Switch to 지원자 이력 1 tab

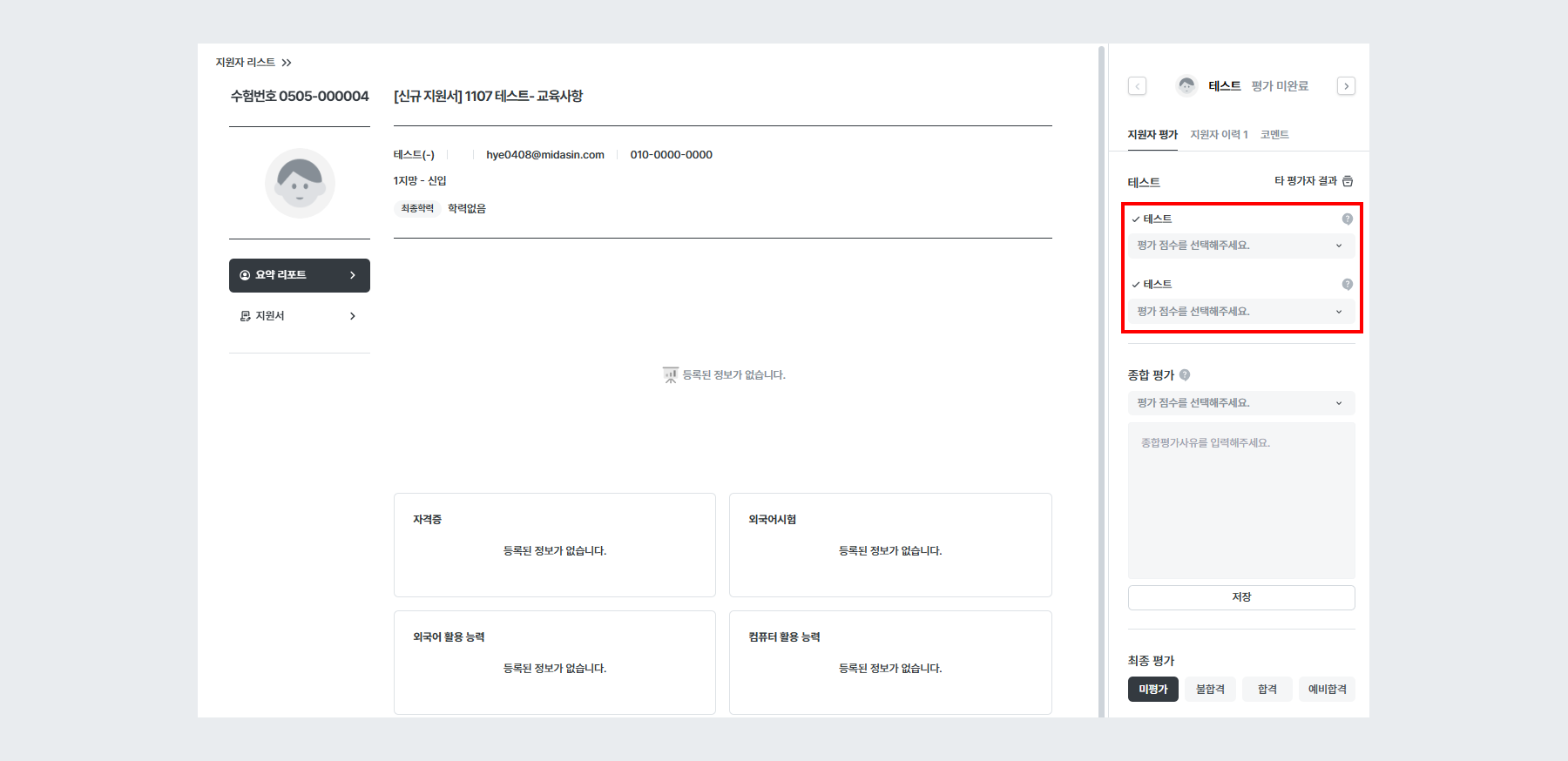(1219, 135)
